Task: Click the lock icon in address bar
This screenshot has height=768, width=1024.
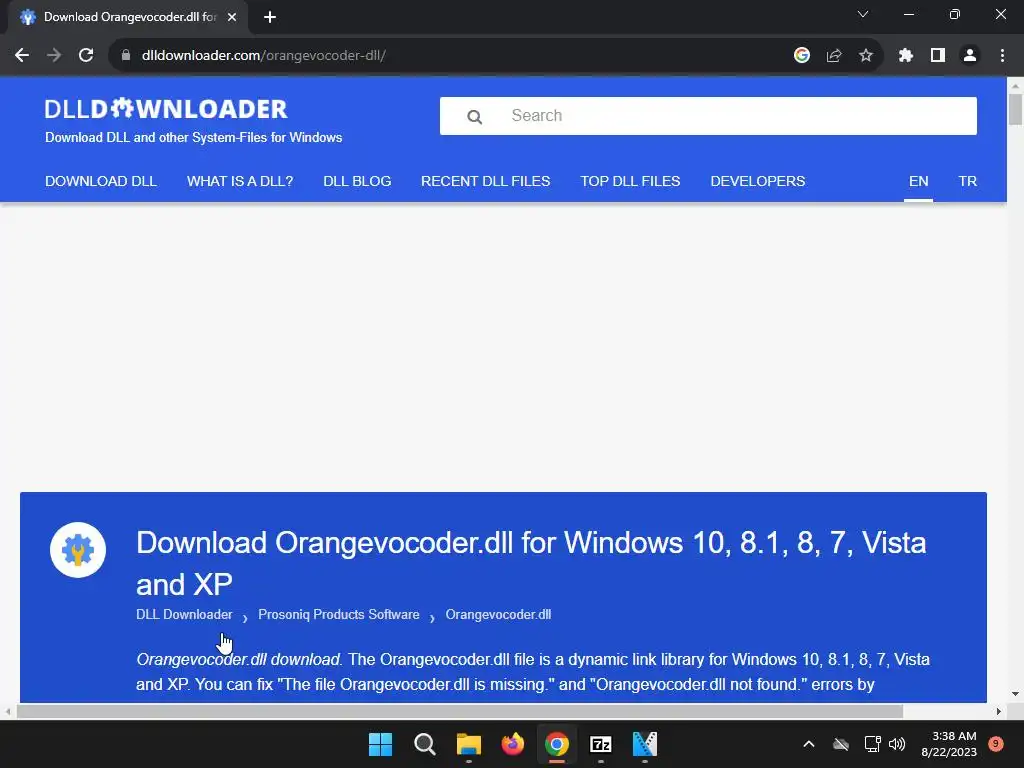Action: coord(126,56)
